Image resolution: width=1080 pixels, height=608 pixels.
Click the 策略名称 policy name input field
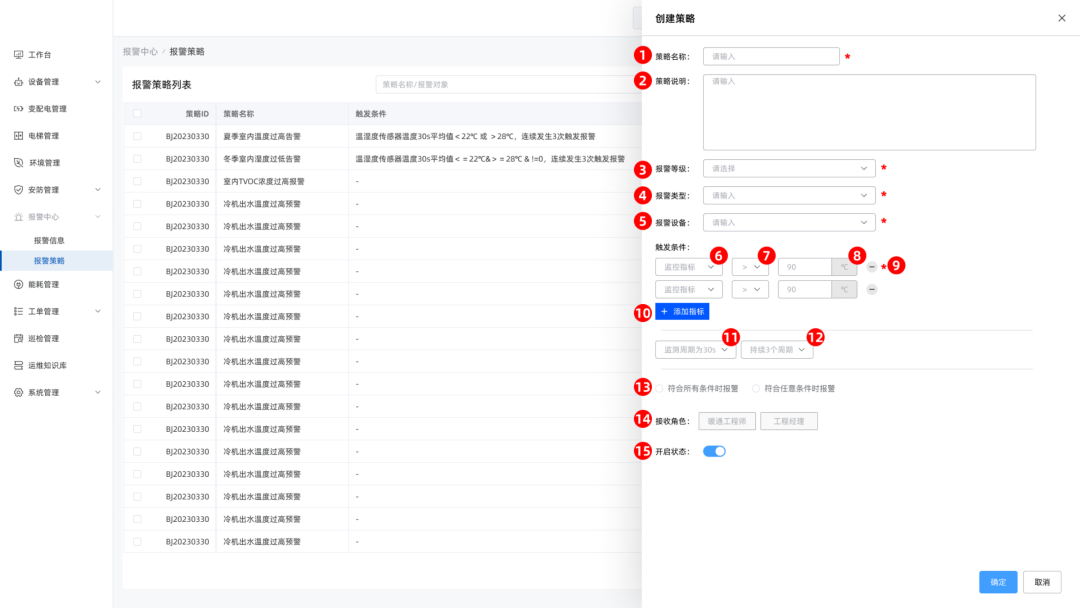[771, 56]
